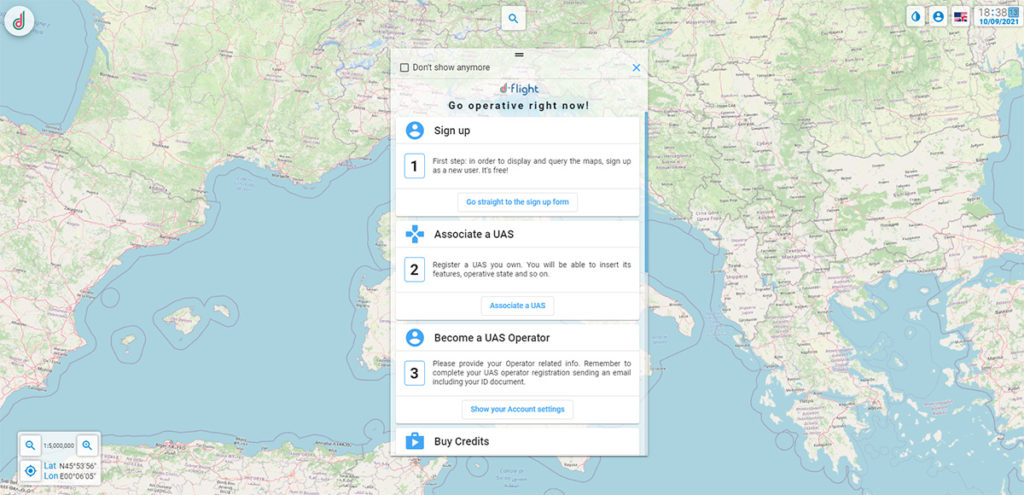The width and height of the screenshot is (1024, 495).
Task: Open the map search magnifier button
Action: coord(513,18)
